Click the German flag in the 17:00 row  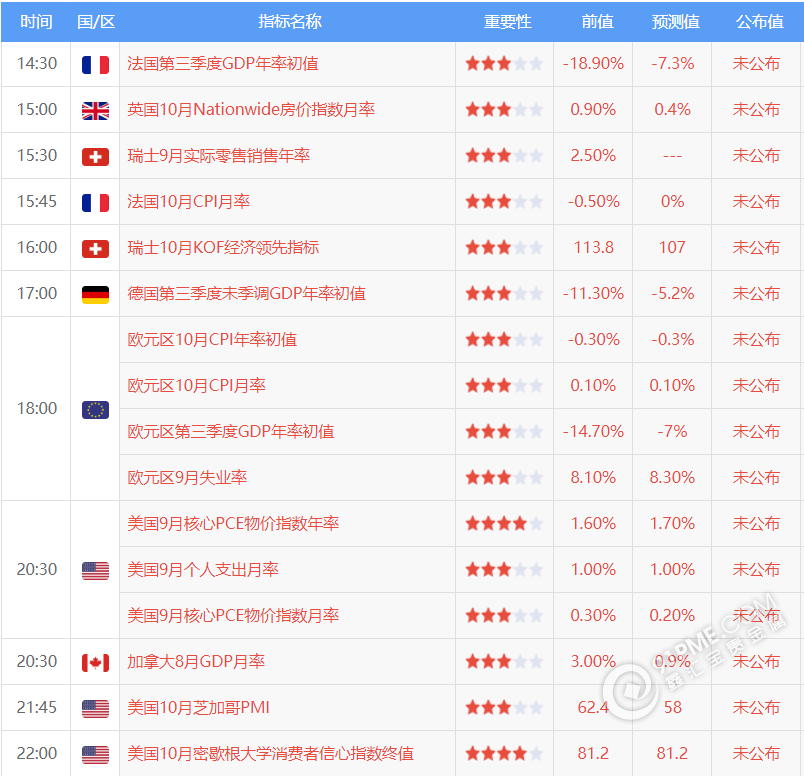[x=95, y=294]
